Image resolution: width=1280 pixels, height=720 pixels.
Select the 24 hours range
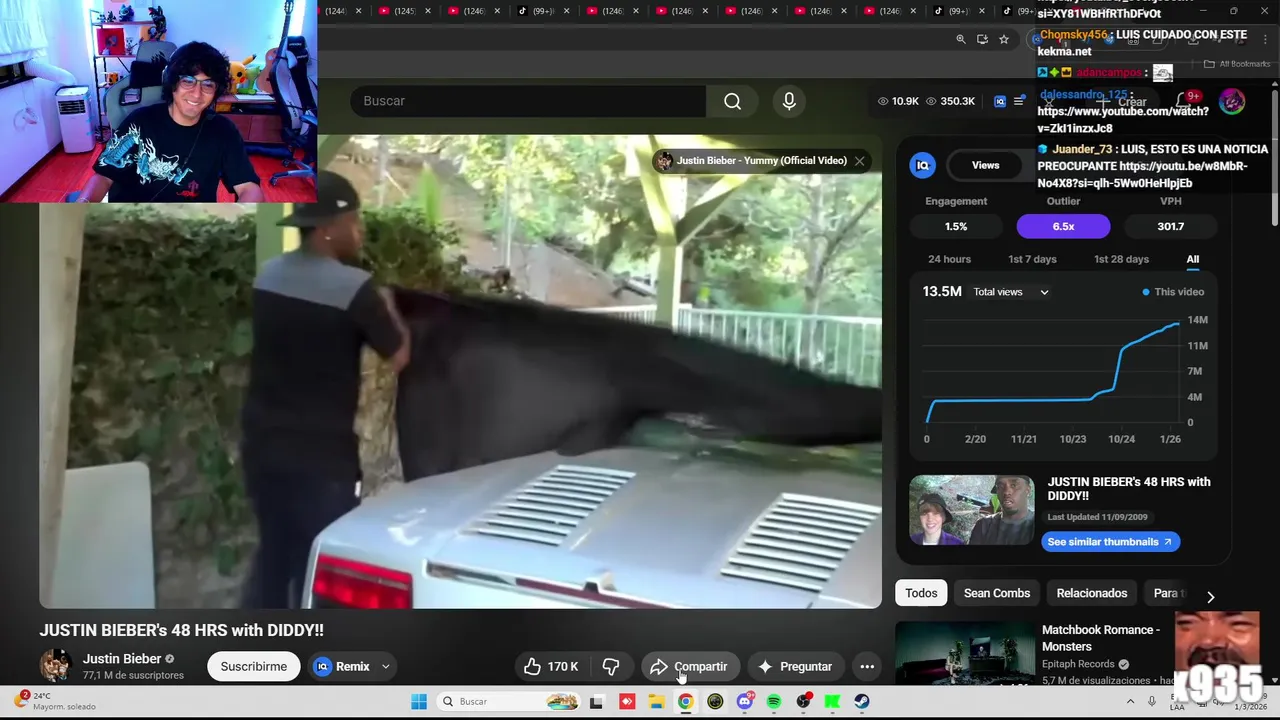coord(949,259)
